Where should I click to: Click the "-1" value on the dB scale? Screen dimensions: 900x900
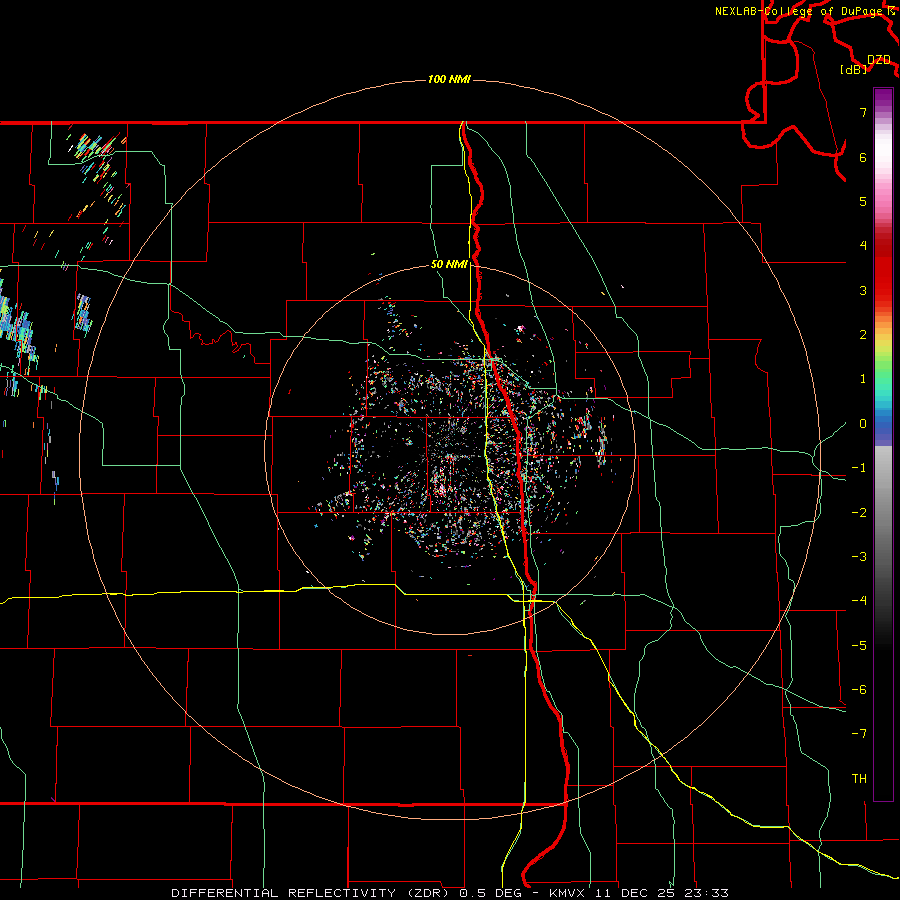click(859, 468)
